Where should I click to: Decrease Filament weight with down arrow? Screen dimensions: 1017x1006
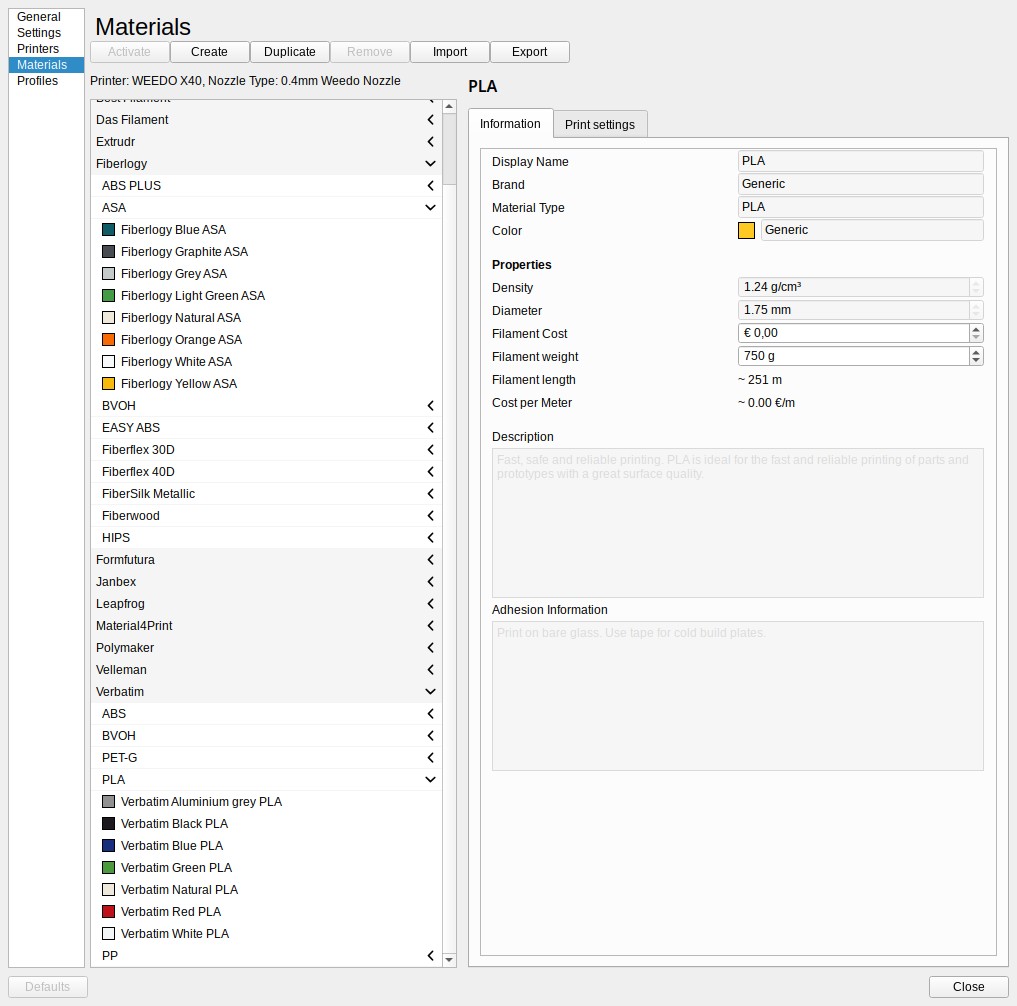coord(976,360)
